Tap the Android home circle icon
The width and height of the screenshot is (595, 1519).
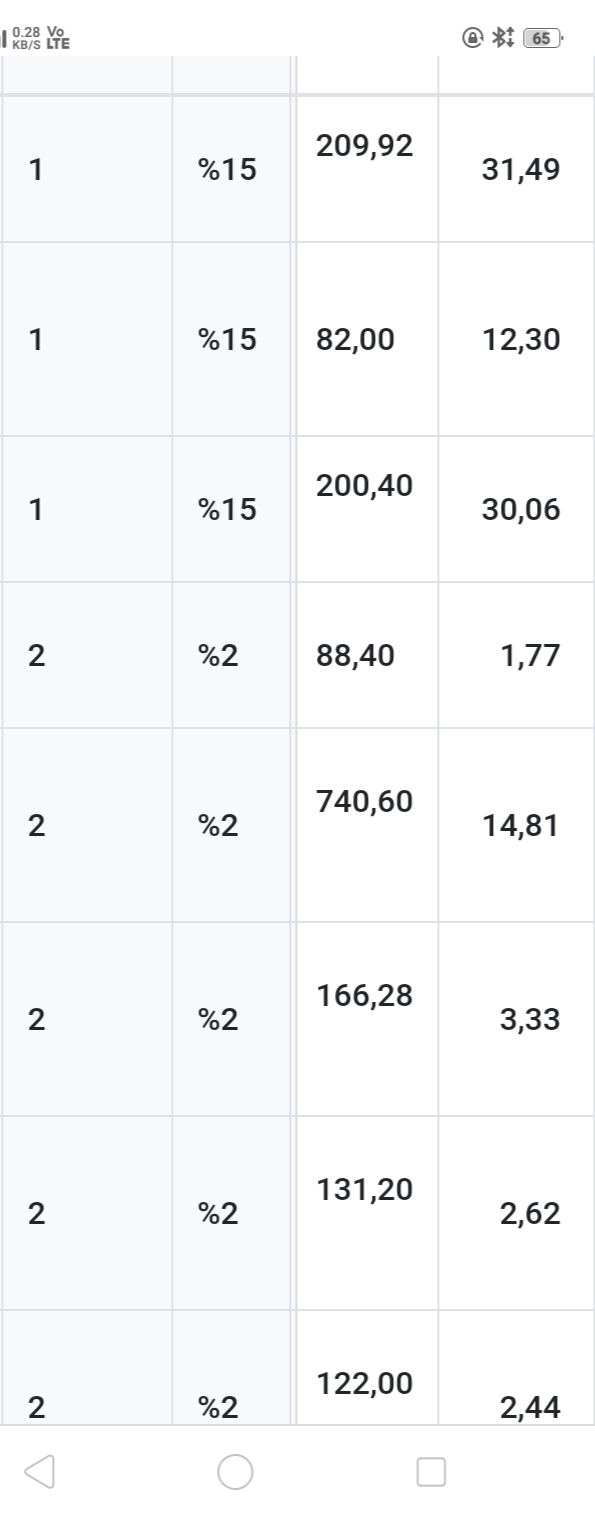pyautogui.click(x=235, y=1471)
